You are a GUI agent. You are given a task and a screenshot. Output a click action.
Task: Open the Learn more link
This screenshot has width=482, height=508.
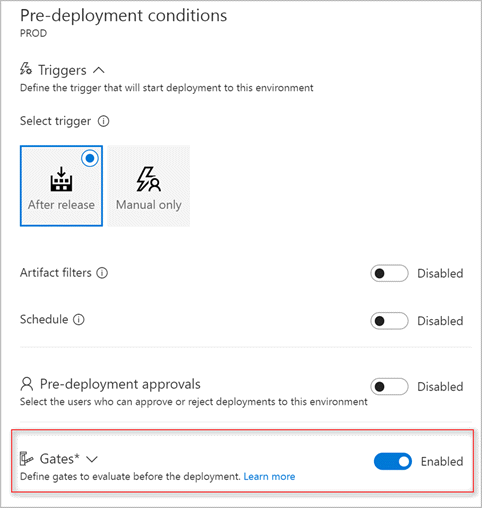click(x=269, y=477)
